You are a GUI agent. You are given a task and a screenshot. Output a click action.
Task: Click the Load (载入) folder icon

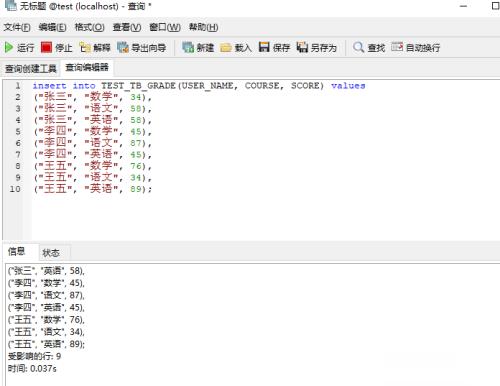[x=226, y=48]
